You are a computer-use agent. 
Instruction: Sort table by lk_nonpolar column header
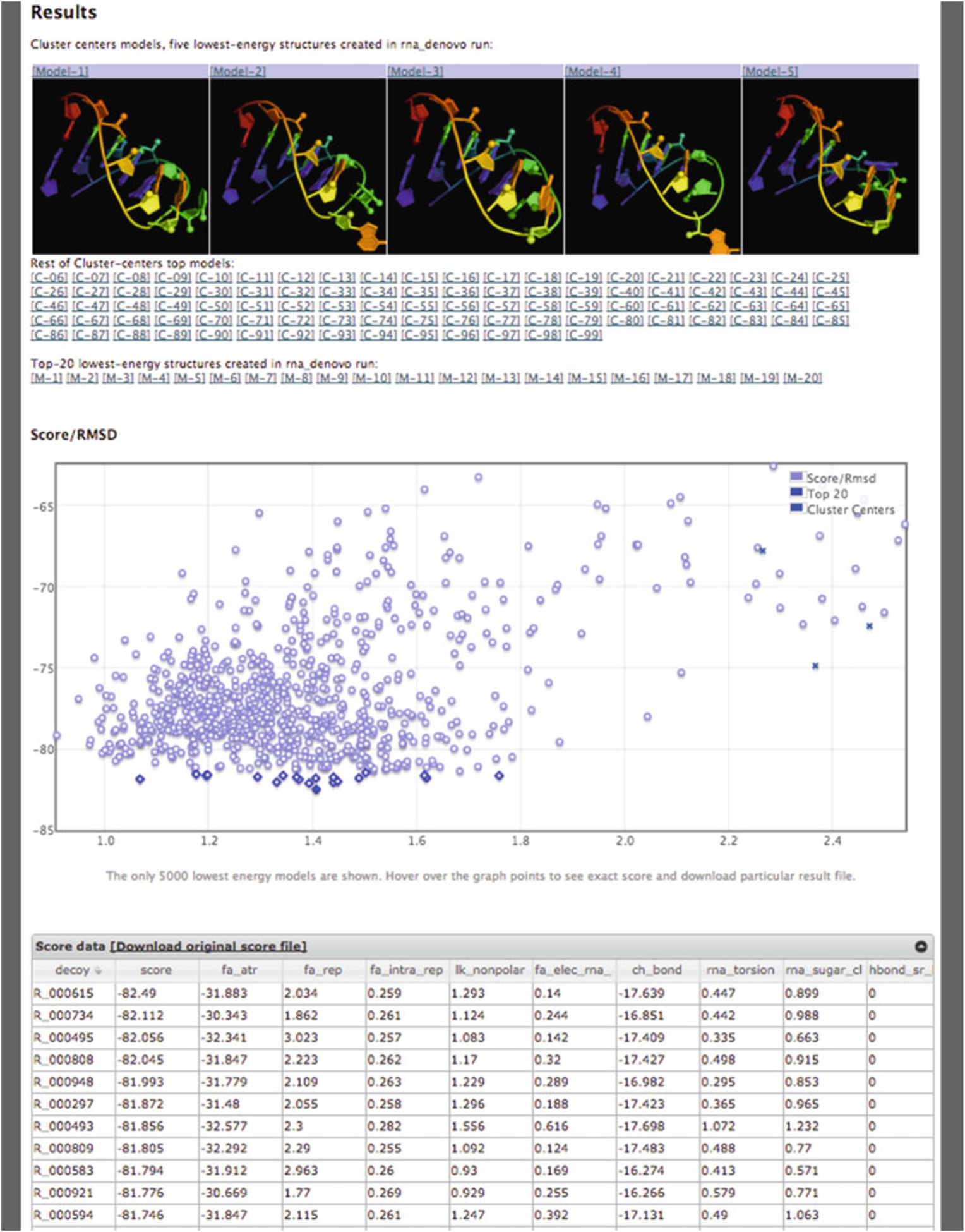490,970
